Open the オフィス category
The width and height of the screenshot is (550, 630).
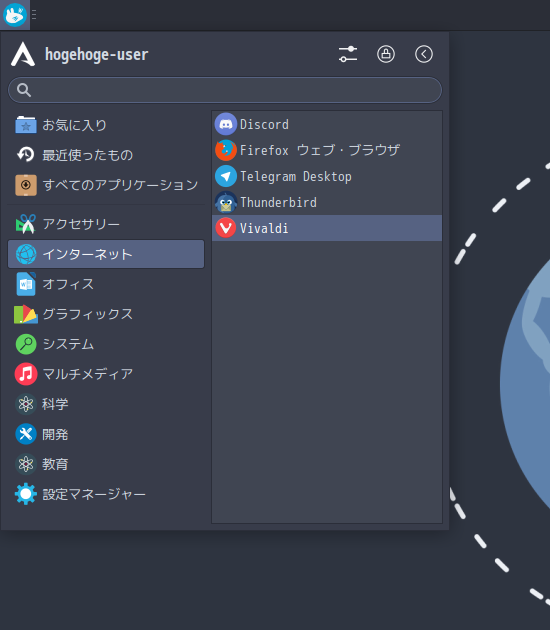pos(106,284)
